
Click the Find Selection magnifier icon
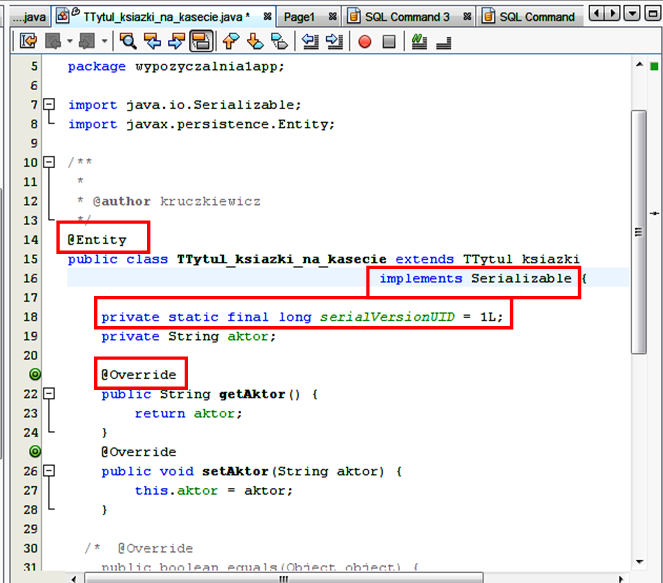(x=128, y=41)
